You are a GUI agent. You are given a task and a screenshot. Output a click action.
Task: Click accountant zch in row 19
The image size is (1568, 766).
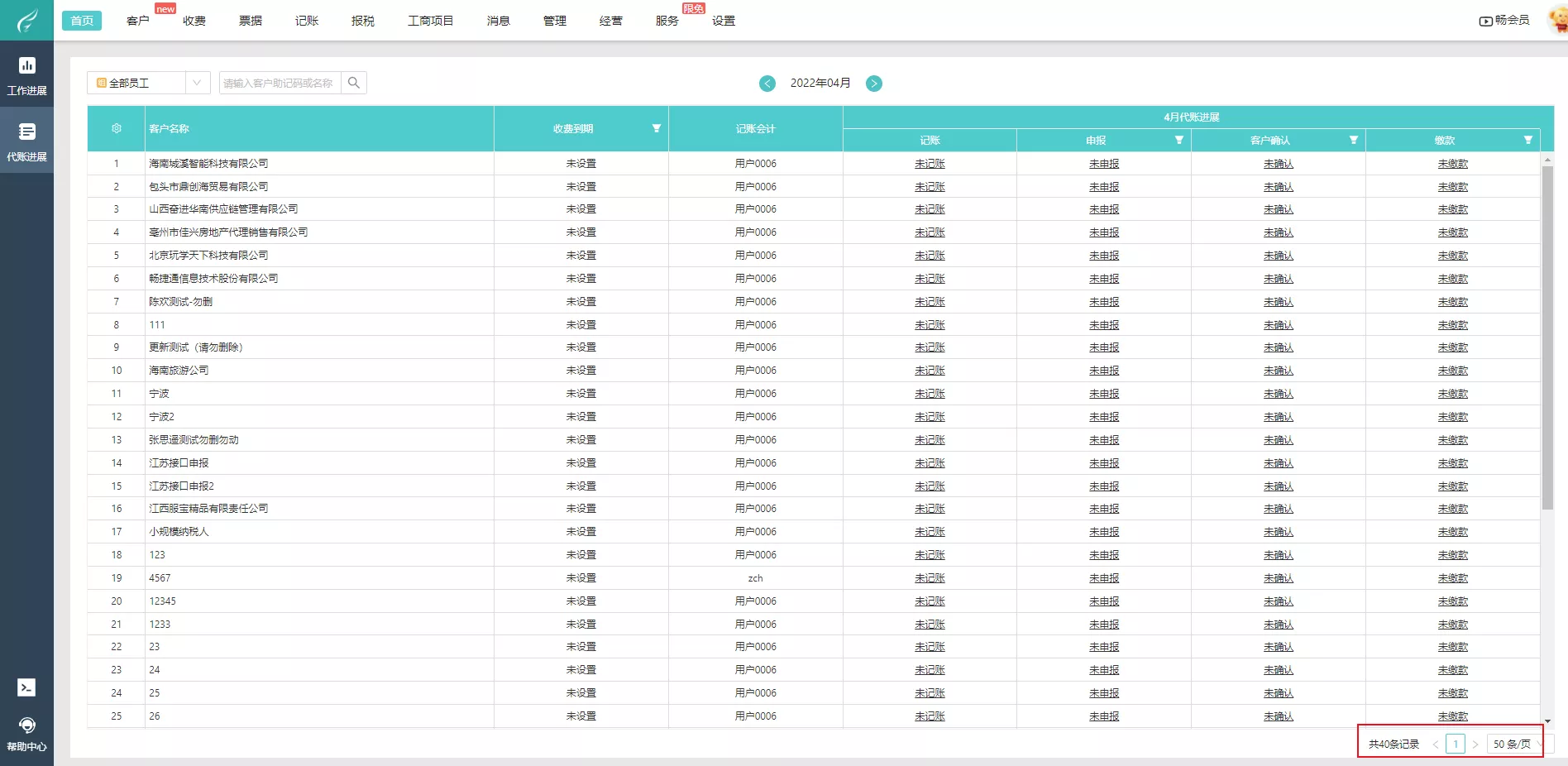(x=756, y=578)
